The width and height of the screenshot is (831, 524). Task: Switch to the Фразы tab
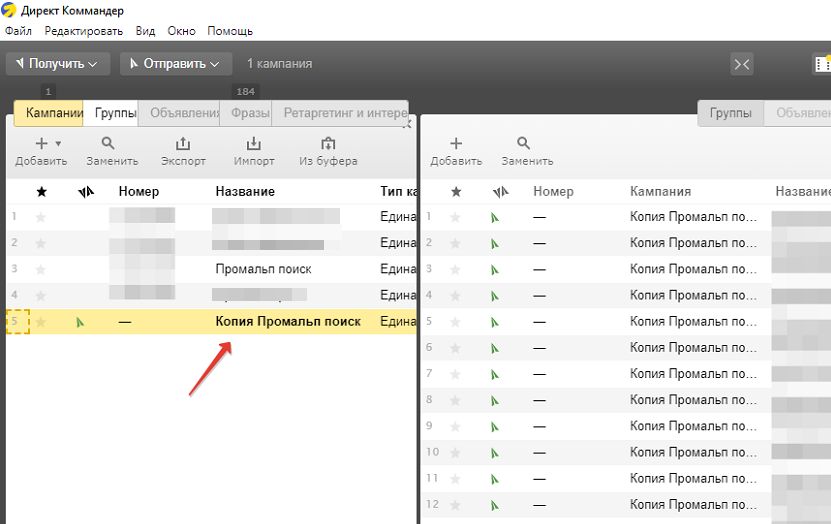coord(246,113)
